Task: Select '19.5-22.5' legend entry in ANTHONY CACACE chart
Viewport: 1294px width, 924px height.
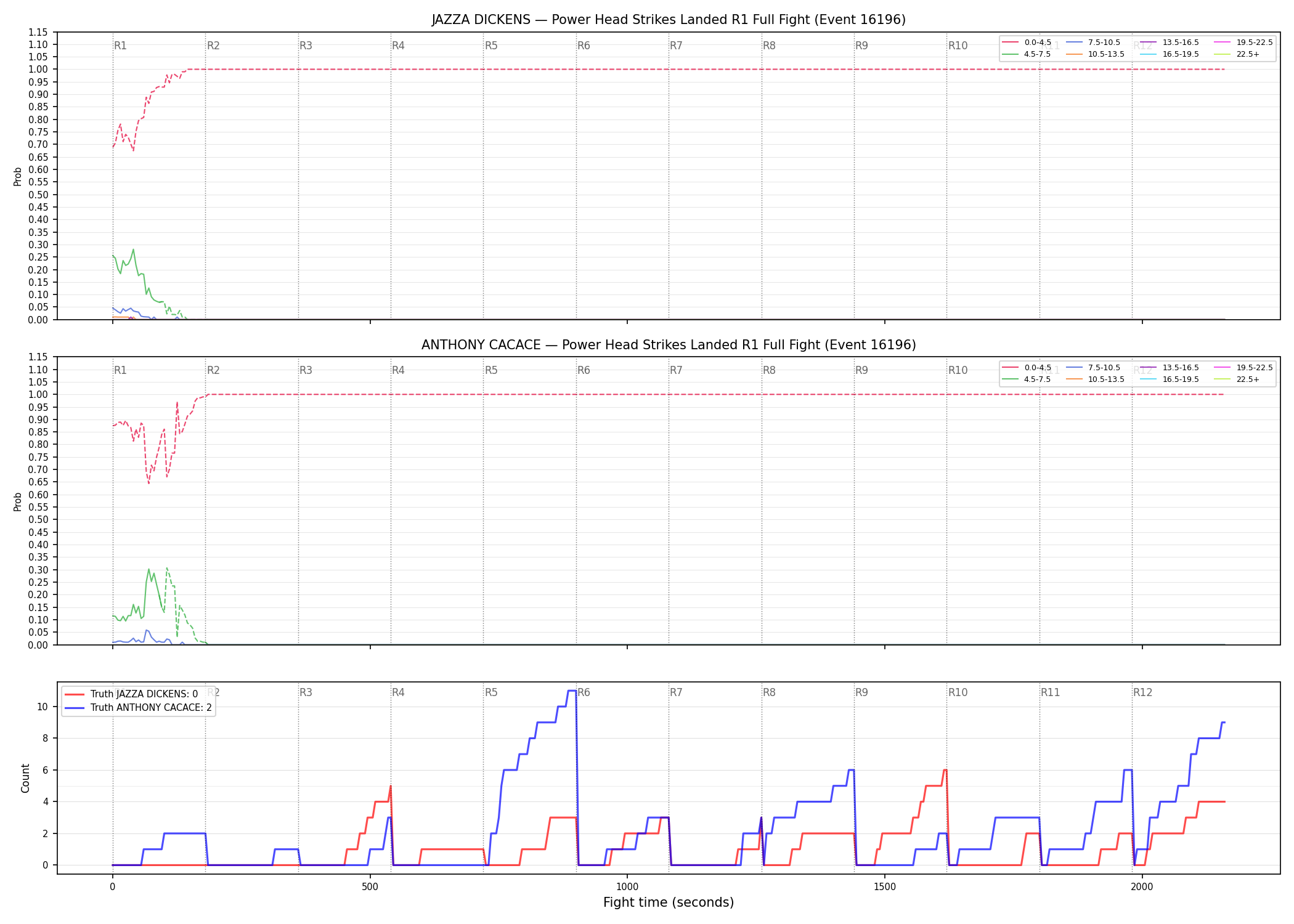Action: tap(1244, 368)
